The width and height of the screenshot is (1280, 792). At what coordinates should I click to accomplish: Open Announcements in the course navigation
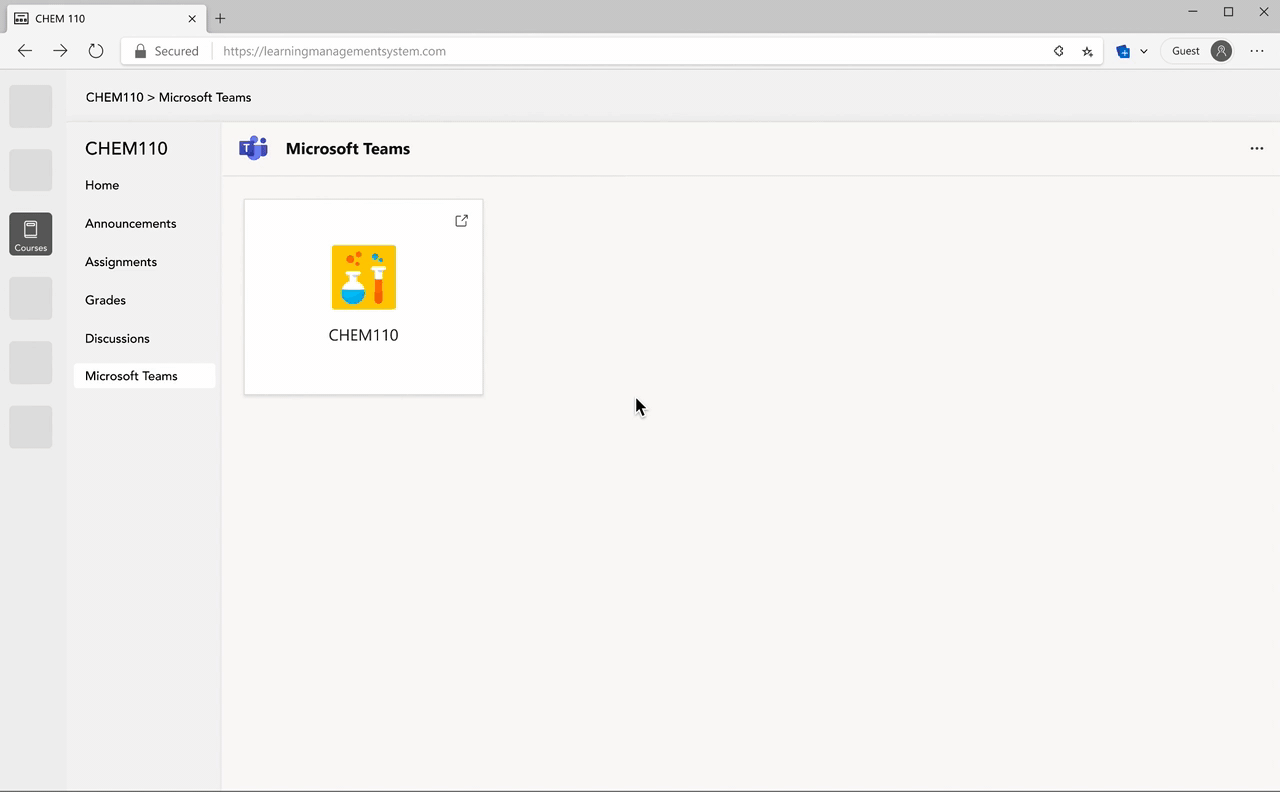131,223
